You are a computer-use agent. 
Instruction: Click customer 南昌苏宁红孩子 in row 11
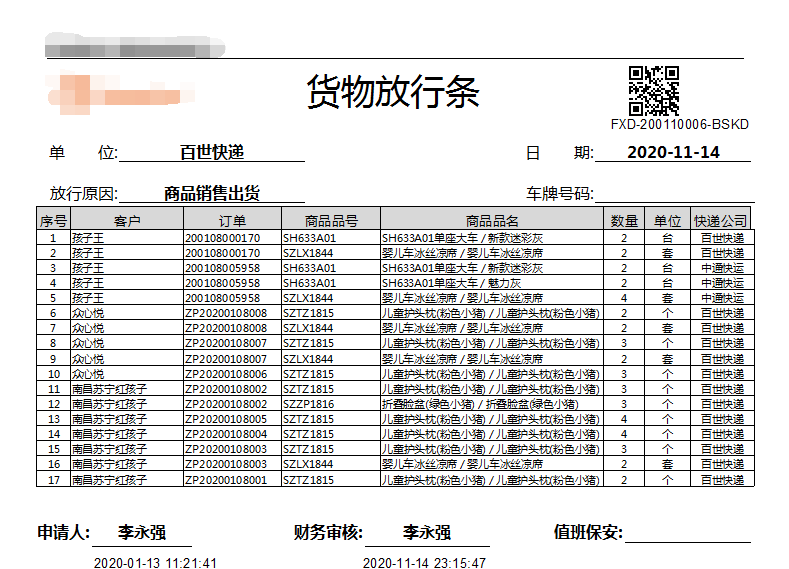(109, 389)
